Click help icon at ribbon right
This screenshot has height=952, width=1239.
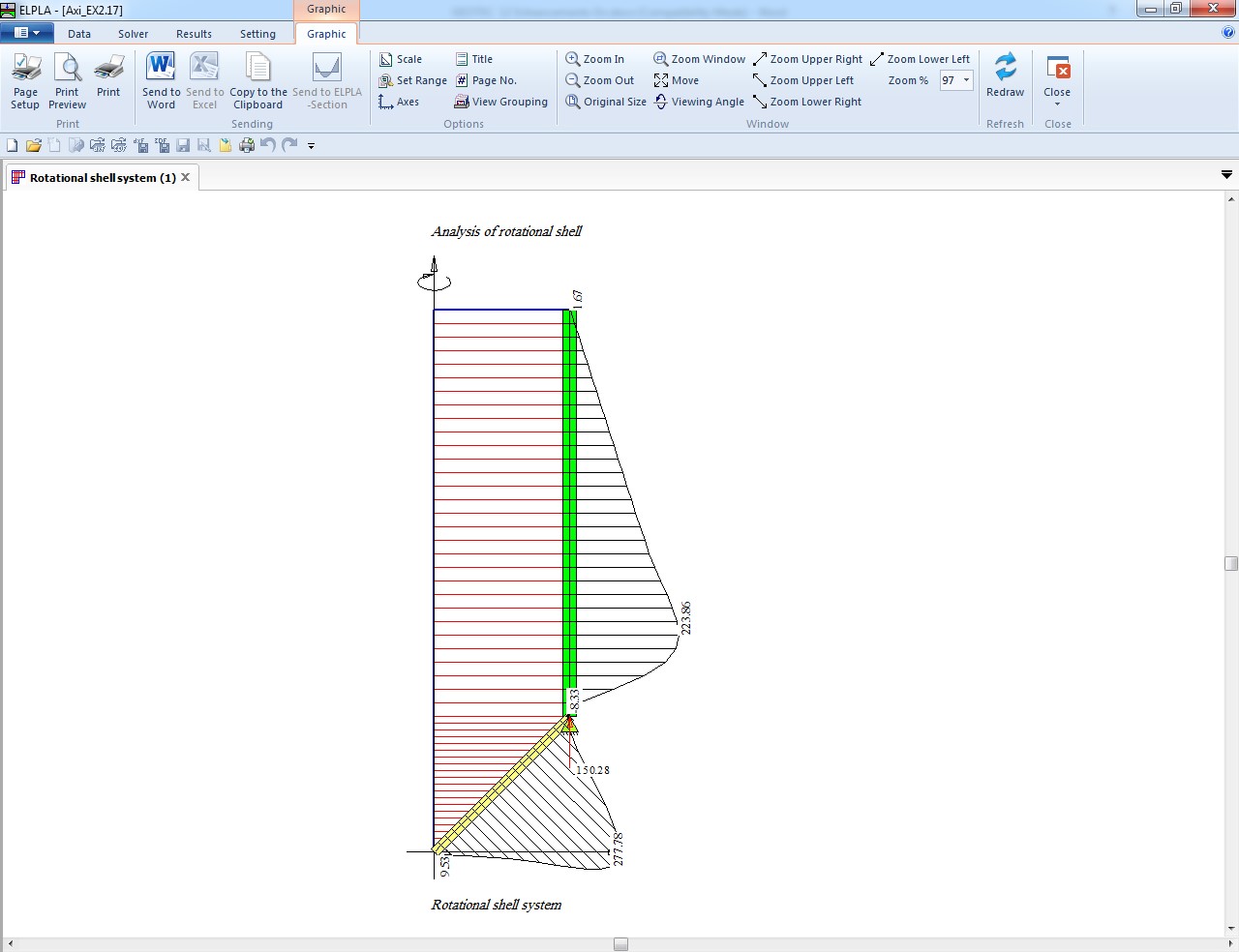coord(1228,33)
